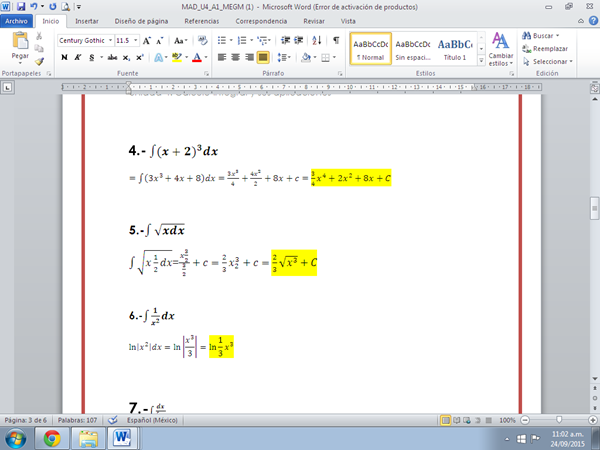Switch to Insertar tab
This screenshot has width=600, height=450.
click(x=87, y=21)
